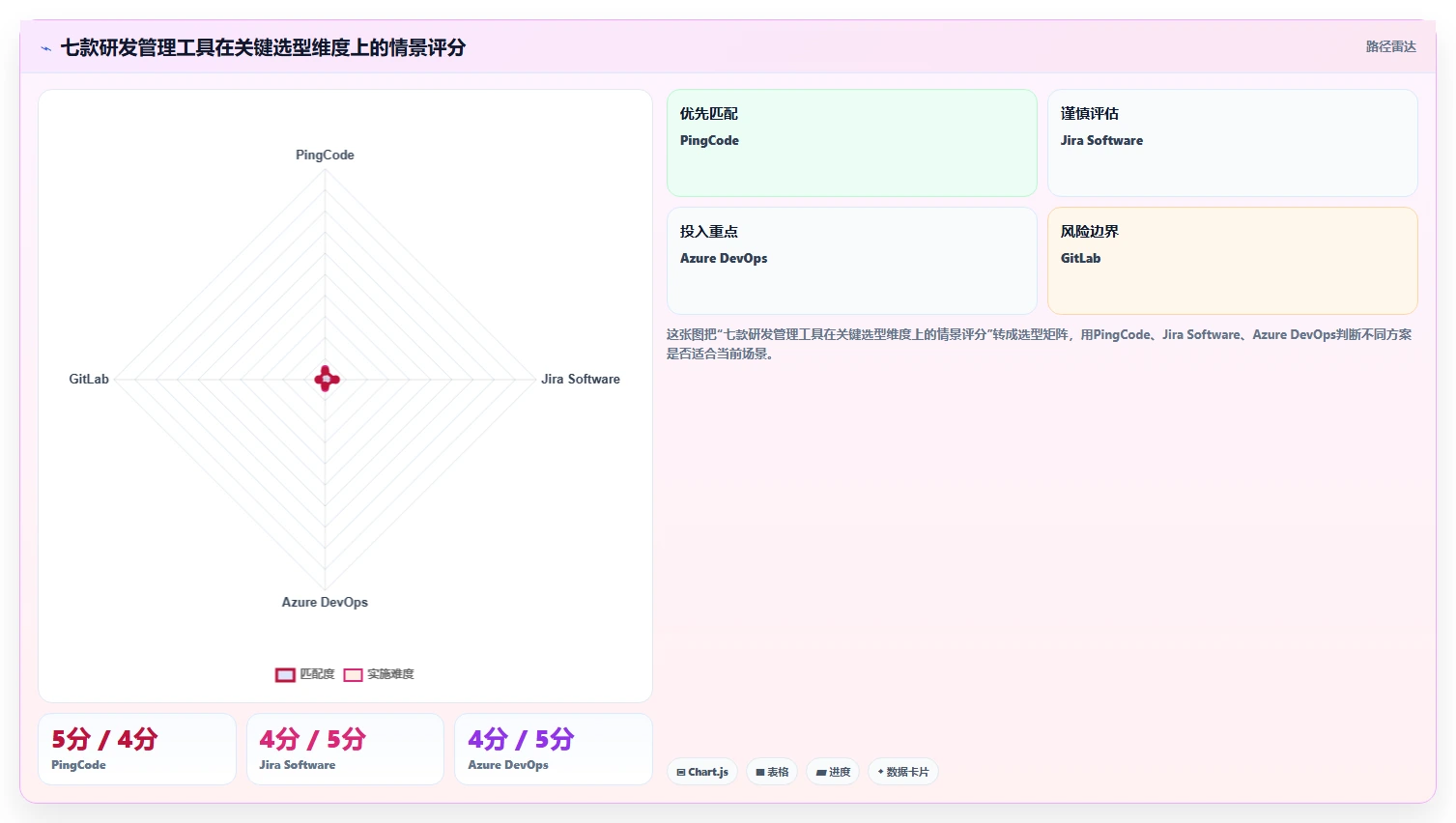1456x823 pixels.
Task: Click the small icon before the chart title
Action: pos(45,48)
